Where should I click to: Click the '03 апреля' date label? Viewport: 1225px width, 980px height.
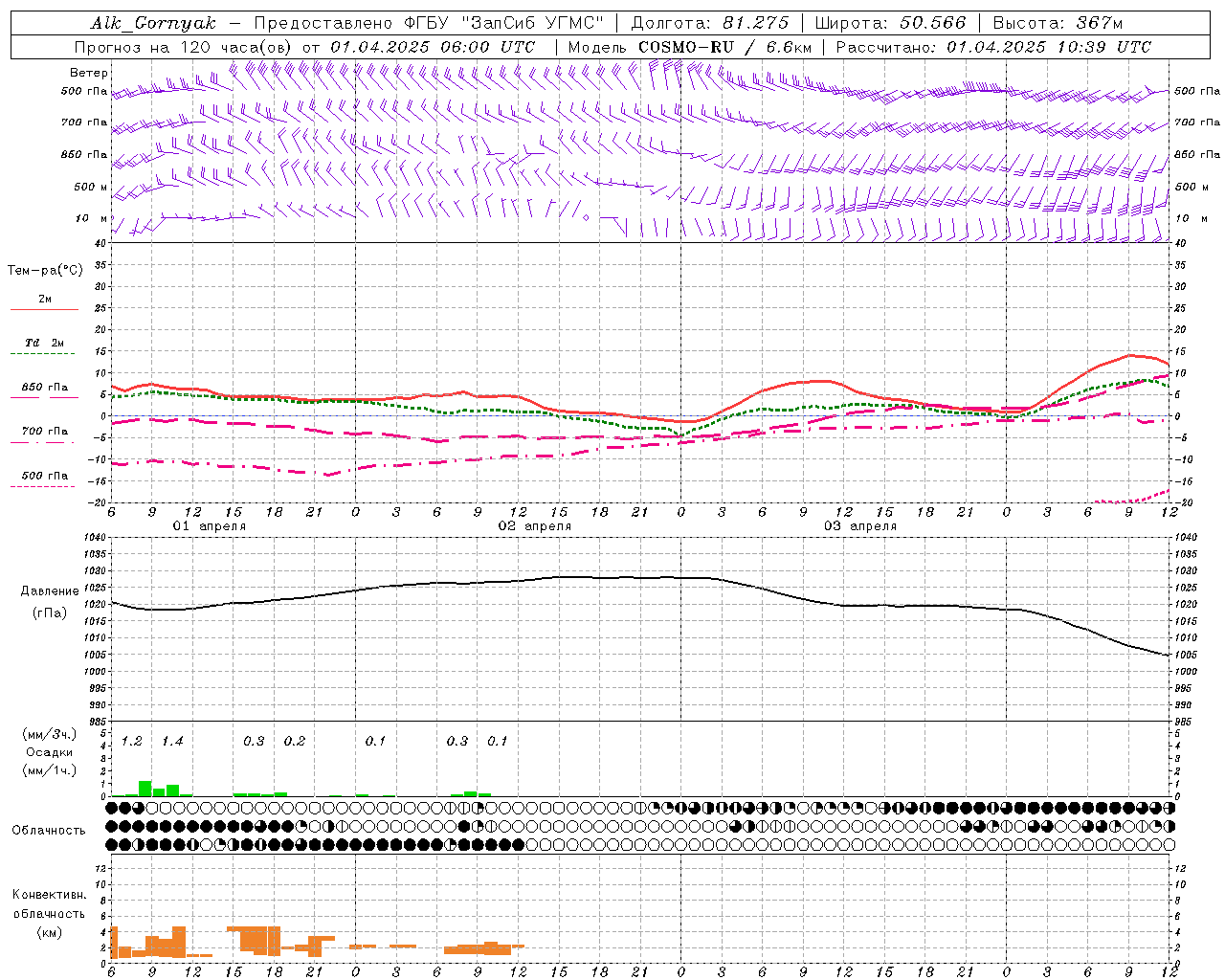[860, 526]
